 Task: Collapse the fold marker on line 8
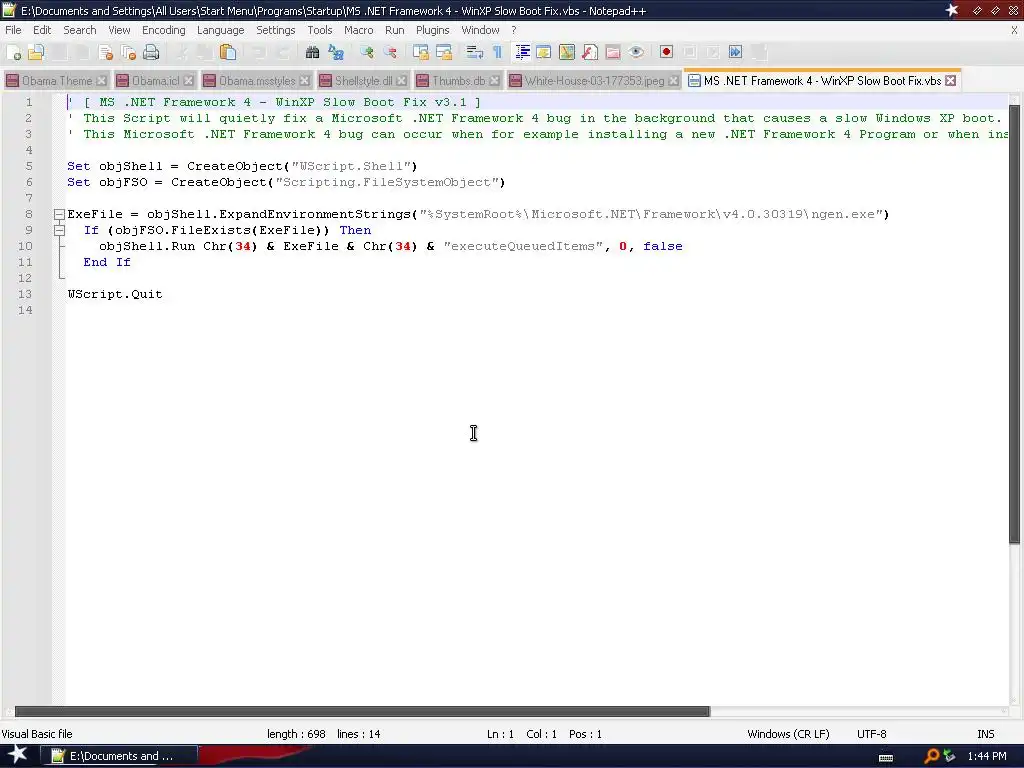pos(59,214)
